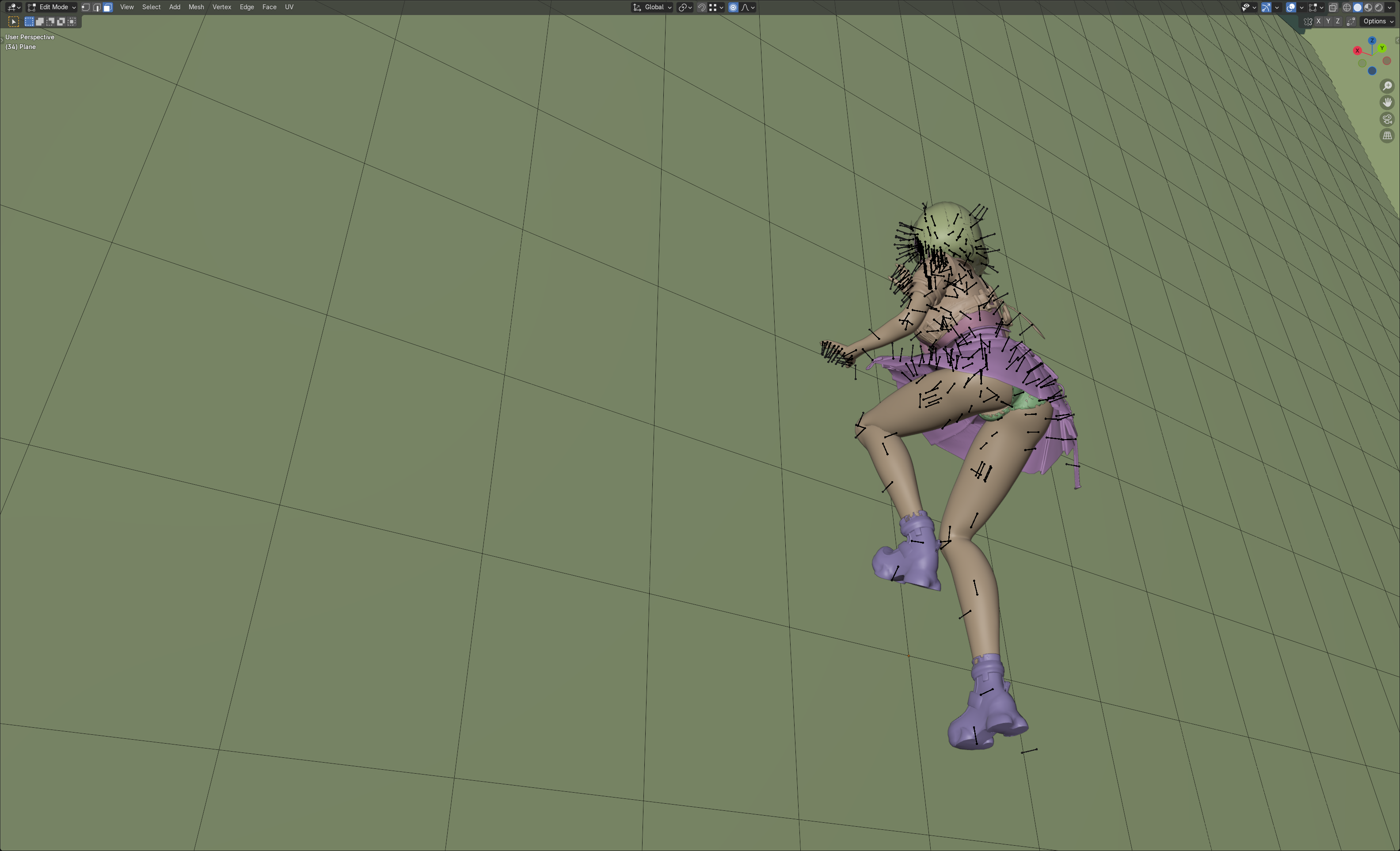Click the green Y axis gizmo
The height and width of the screenshot is (851, 1400).
point(1382,48)
